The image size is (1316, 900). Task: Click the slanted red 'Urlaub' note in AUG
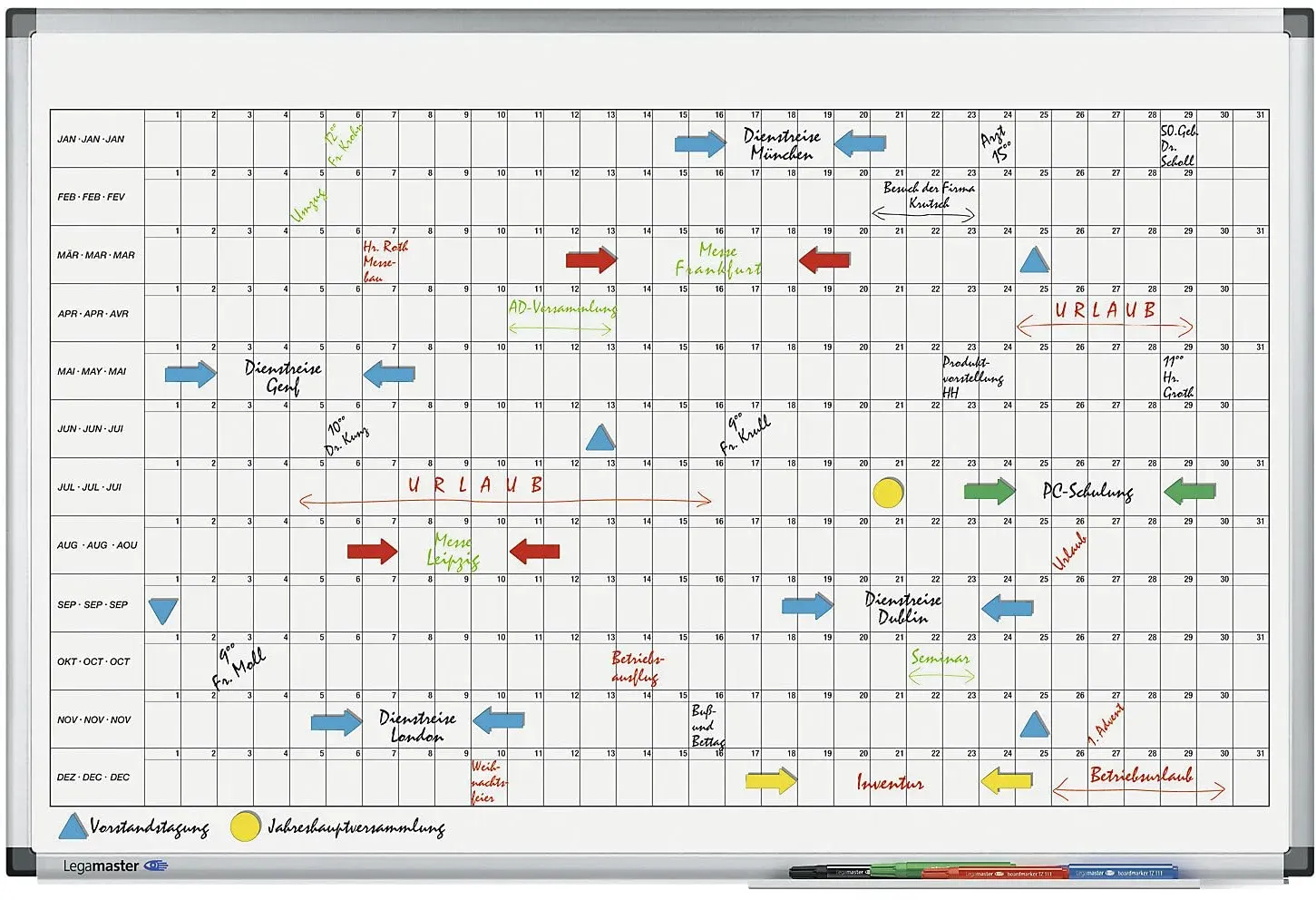[1069, 551]
